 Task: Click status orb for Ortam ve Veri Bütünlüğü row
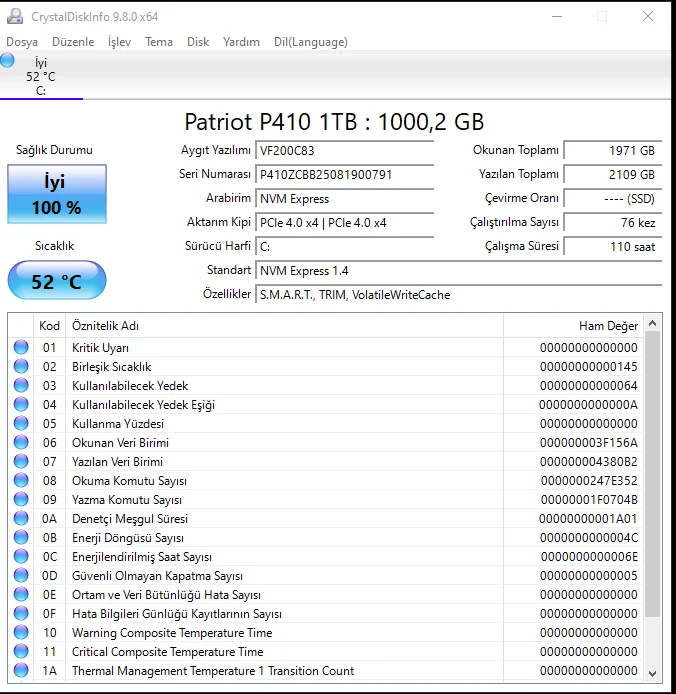click(21, 594)
